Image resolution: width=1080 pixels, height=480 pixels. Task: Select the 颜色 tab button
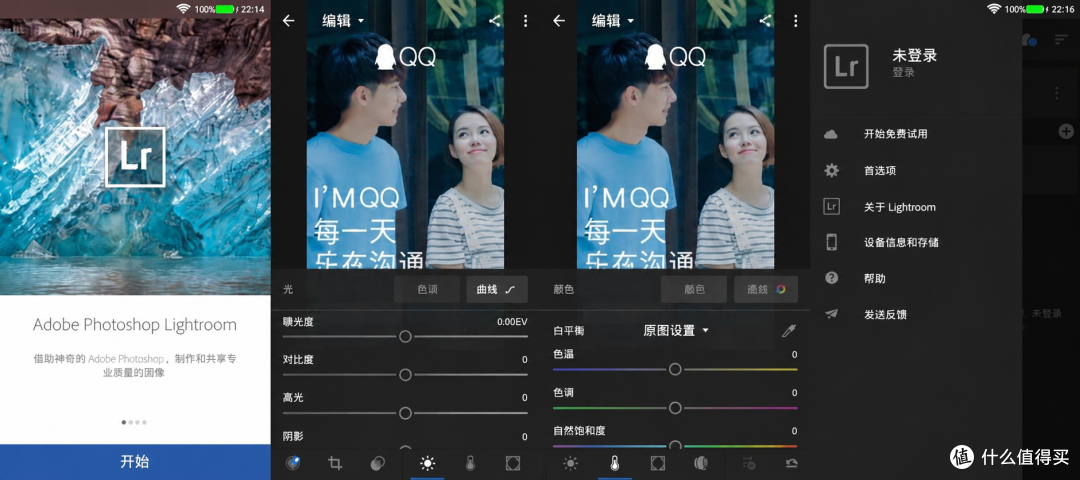[x=694, y=289]
